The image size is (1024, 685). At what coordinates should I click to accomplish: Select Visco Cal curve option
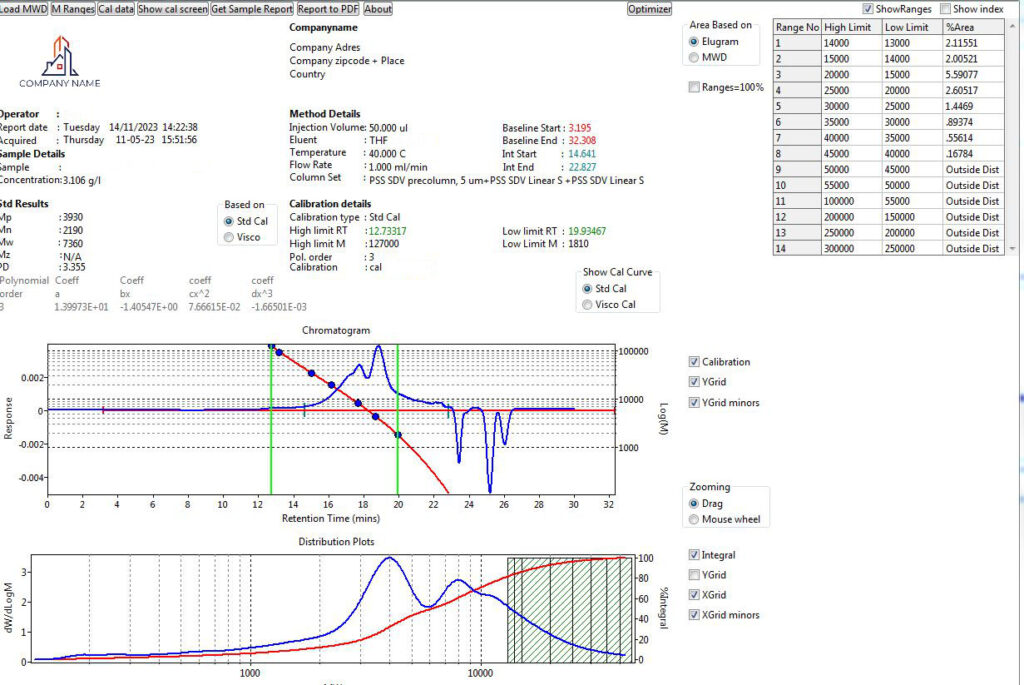click(x=588, y=305)
